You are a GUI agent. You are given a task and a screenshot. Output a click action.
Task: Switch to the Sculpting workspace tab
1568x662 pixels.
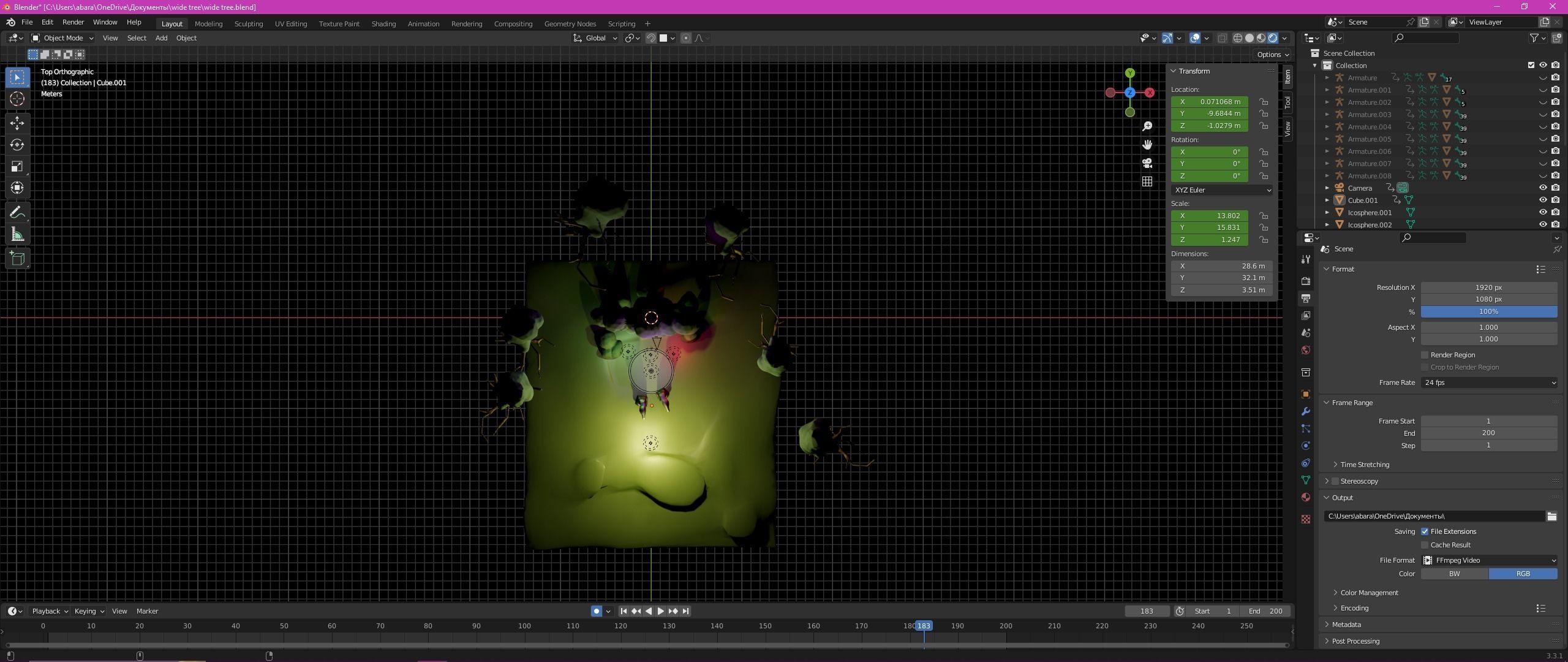click(248, 24)
